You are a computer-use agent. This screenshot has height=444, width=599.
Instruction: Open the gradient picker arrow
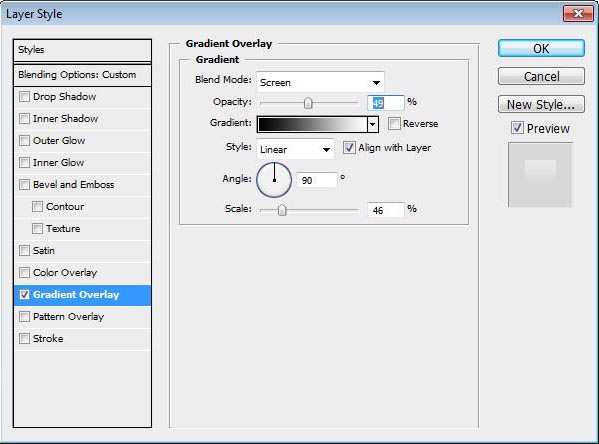tap(372, 124)
